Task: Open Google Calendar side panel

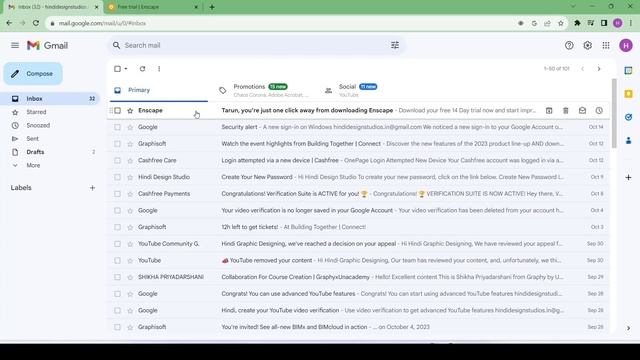Action: coord(629,70)
